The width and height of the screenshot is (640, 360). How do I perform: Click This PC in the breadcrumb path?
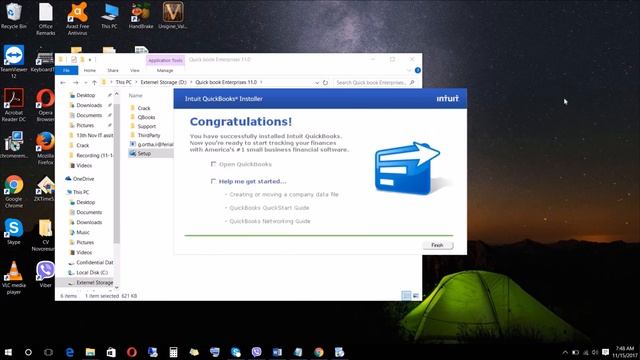(x=124, y=82)
